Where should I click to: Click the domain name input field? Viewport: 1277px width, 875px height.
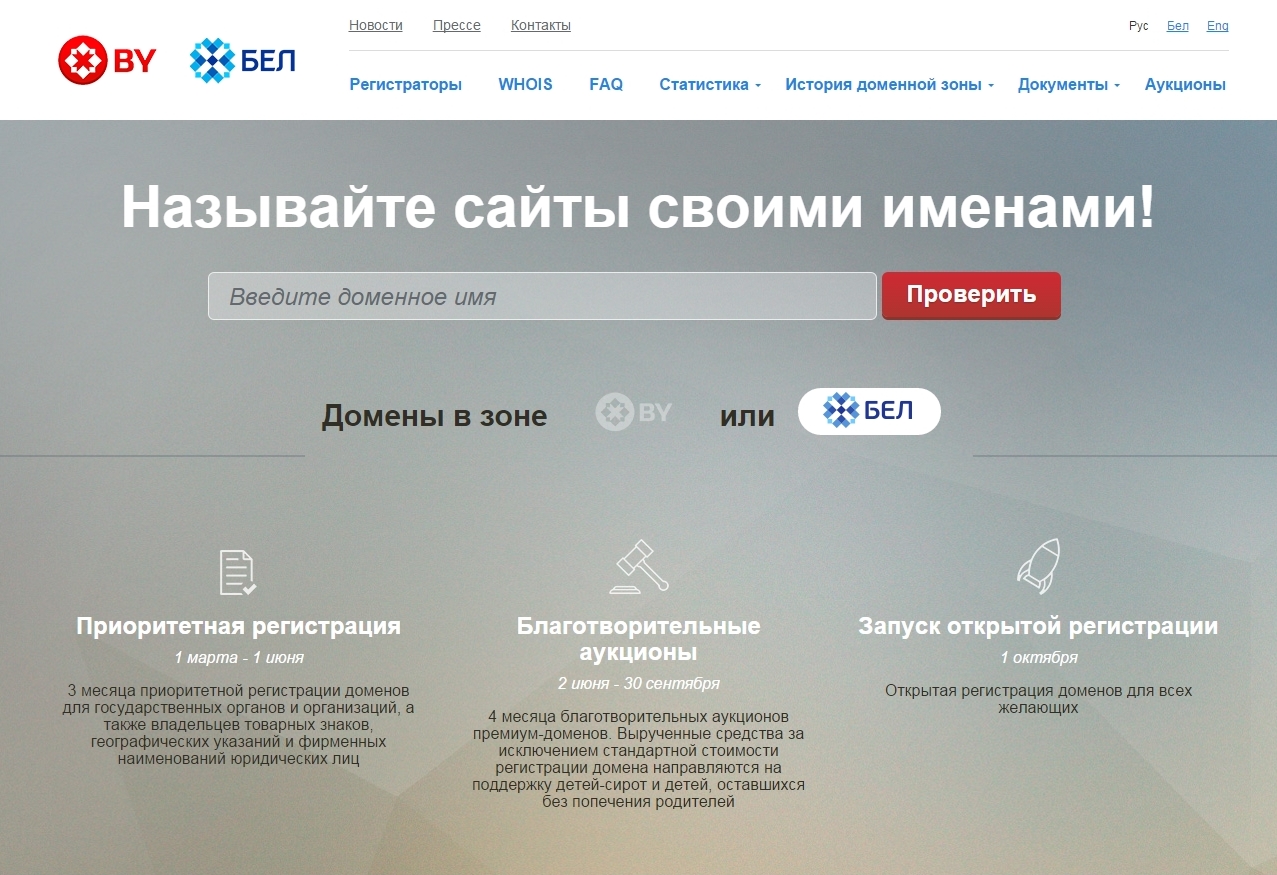540,295
